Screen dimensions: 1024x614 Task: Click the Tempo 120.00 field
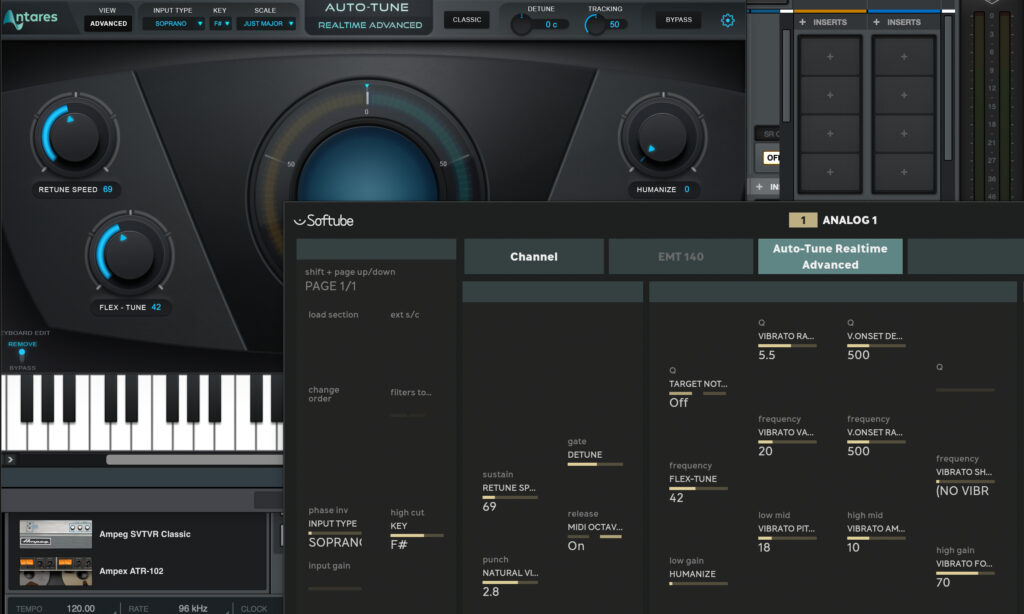[x=80, y=609]
